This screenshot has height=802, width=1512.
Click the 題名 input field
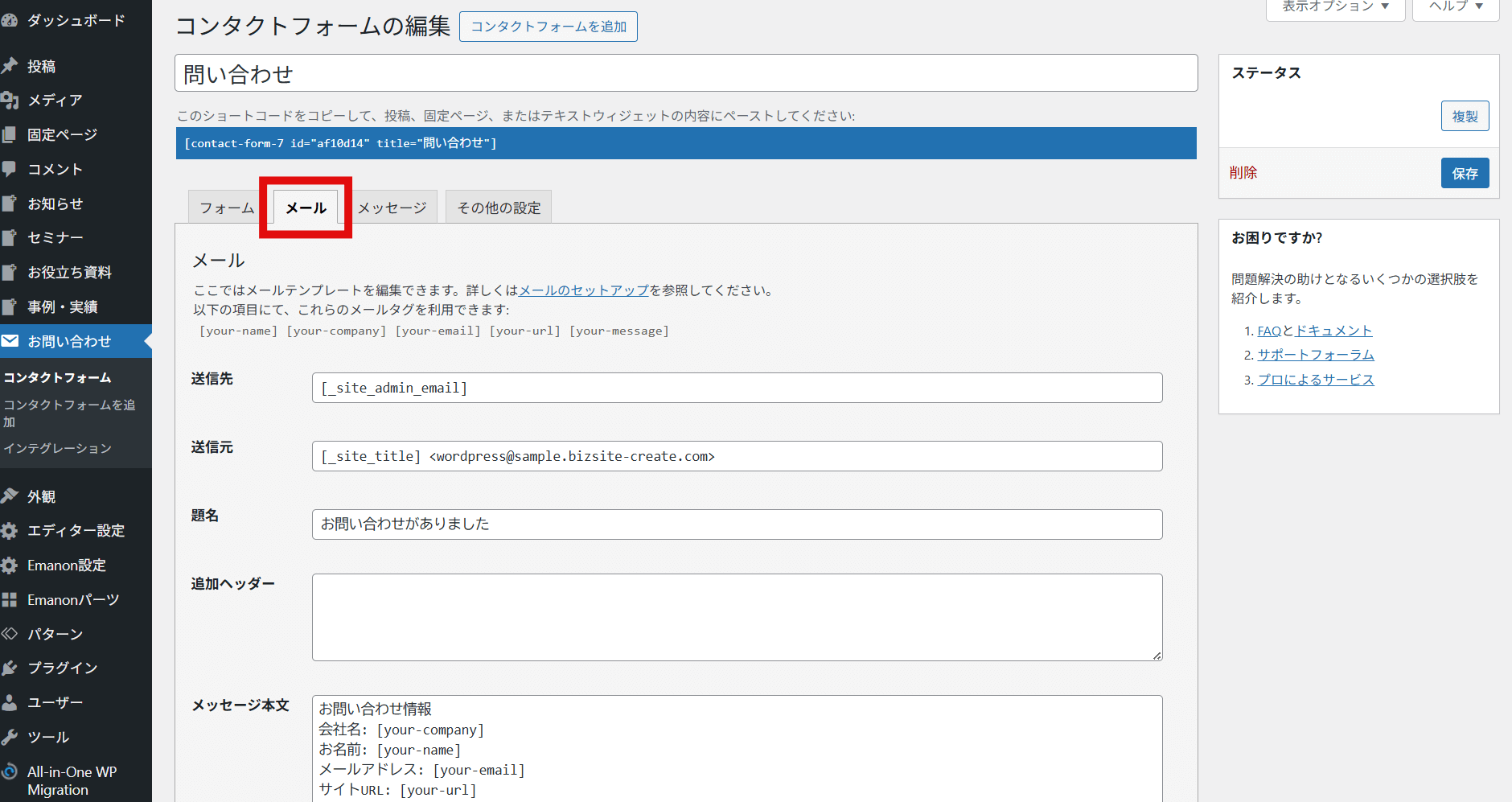pyautogui.click(x=737, y=524)
